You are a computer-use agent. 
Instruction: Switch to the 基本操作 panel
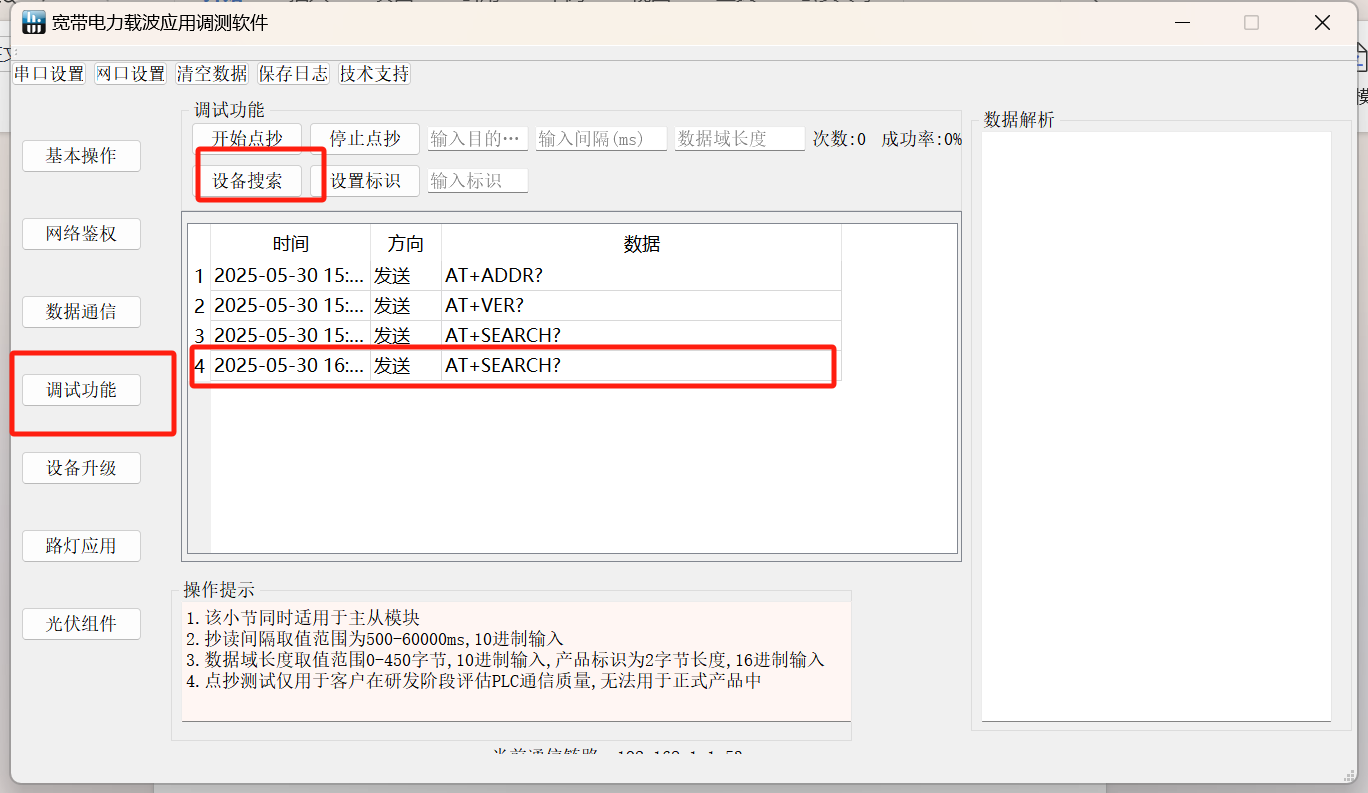pyautogui.click(x=81, y=155)
